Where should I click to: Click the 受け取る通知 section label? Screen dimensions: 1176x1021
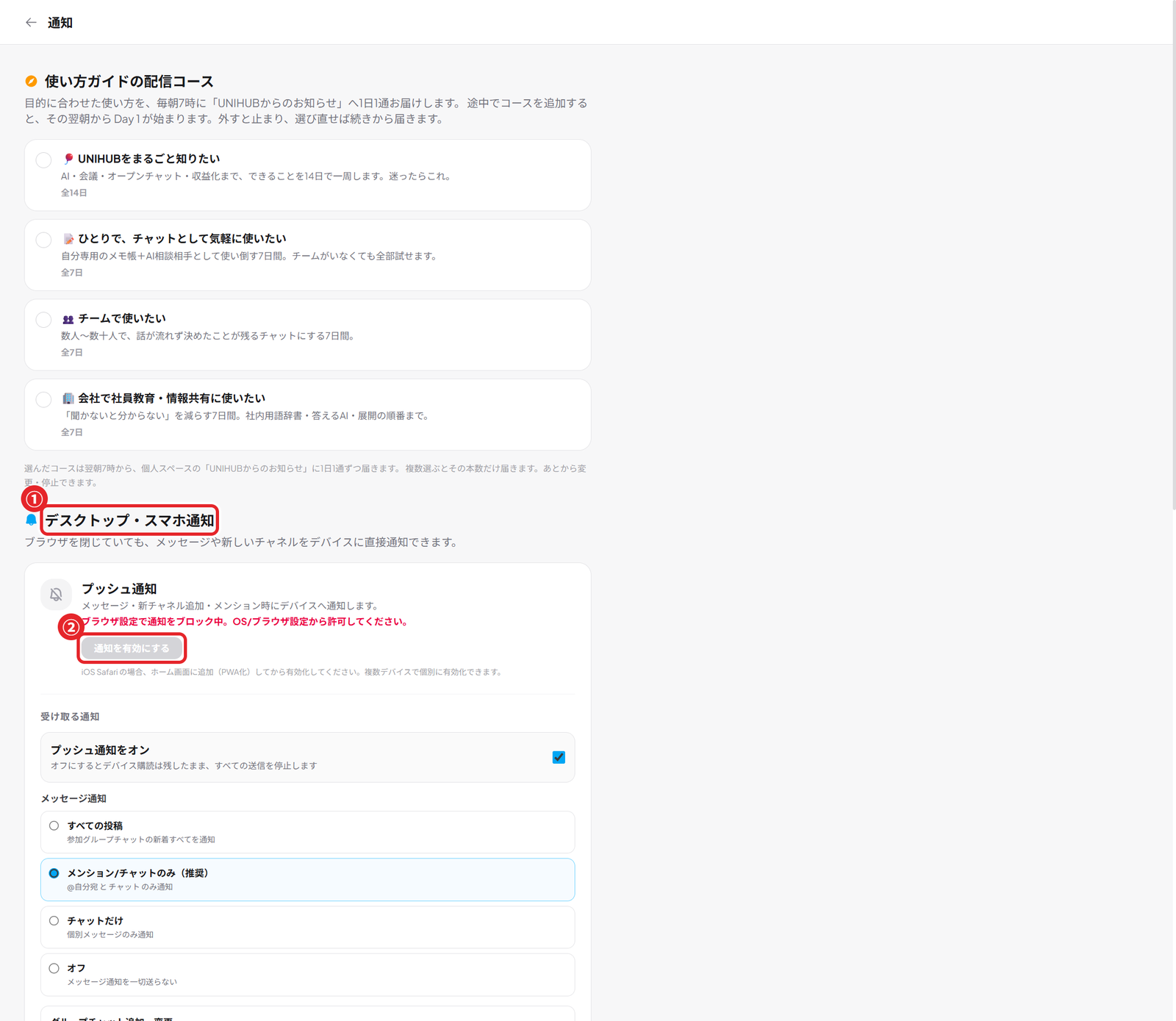(x=70, y=717)
